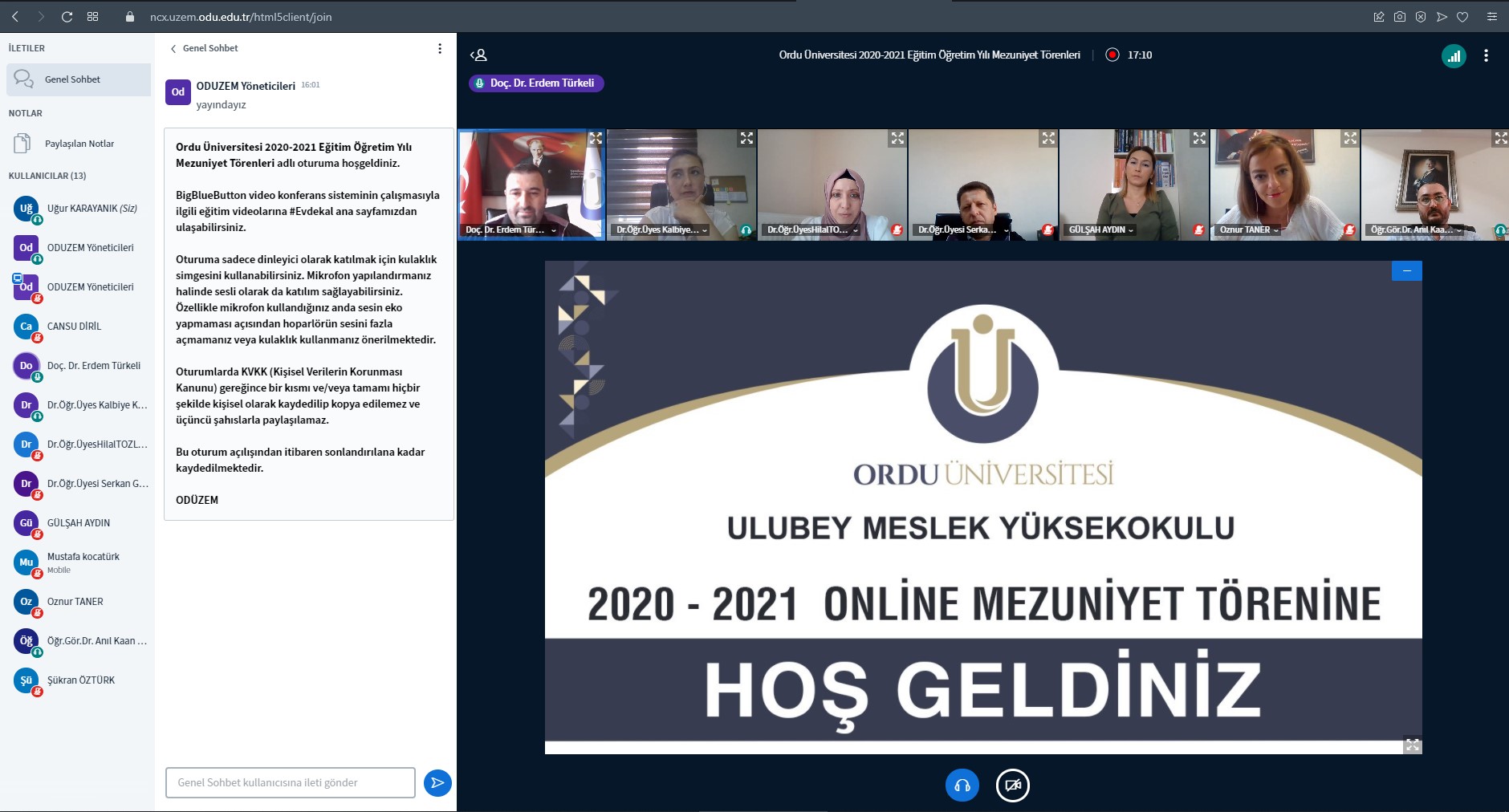This screenshot has width=1509, height=812.
Task: Fullscreen Dr.Öğr.Üyes Kalbiye webcam
Action: (x=746, y=139)
